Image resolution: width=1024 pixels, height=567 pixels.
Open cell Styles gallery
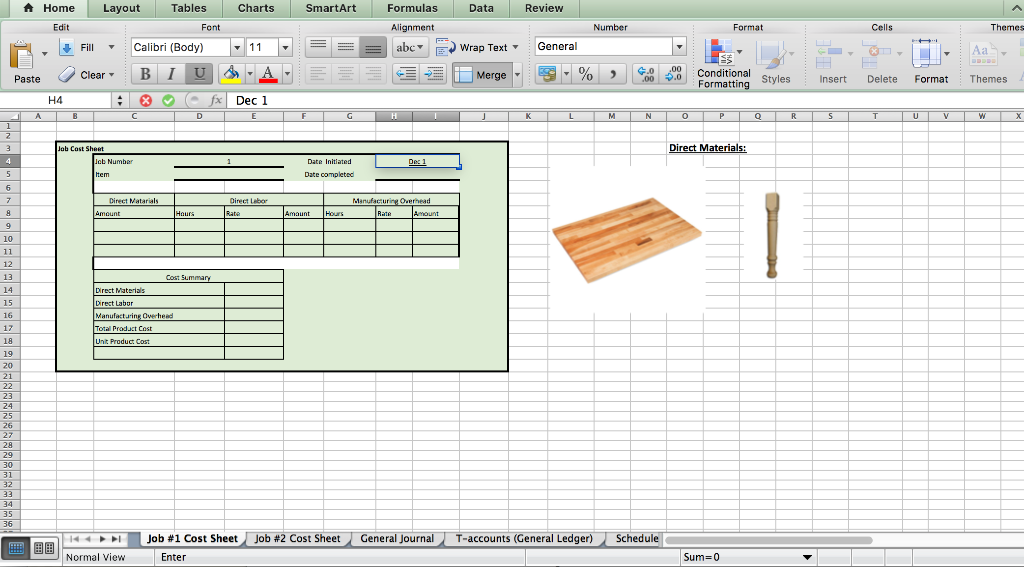coord(775,62)
